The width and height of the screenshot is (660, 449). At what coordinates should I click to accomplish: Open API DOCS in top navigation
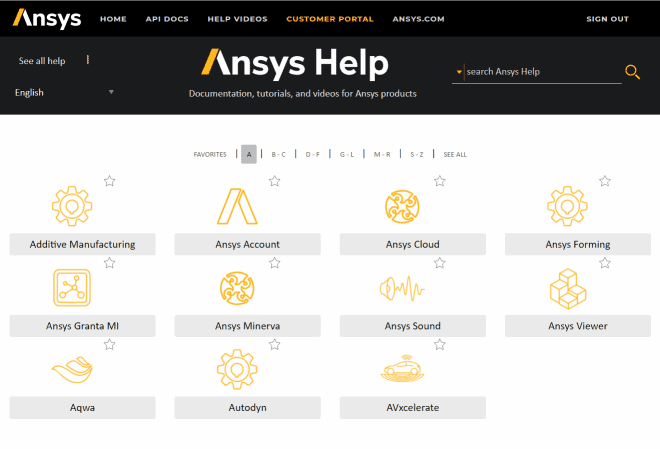pyautogui.click(x=167, y=19)
